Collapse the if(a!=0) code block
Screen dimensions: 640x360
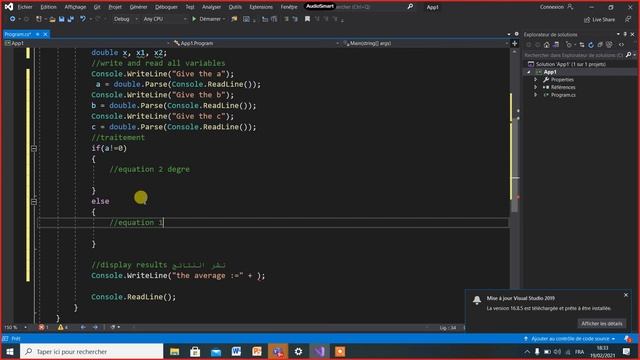coord(34,148)
